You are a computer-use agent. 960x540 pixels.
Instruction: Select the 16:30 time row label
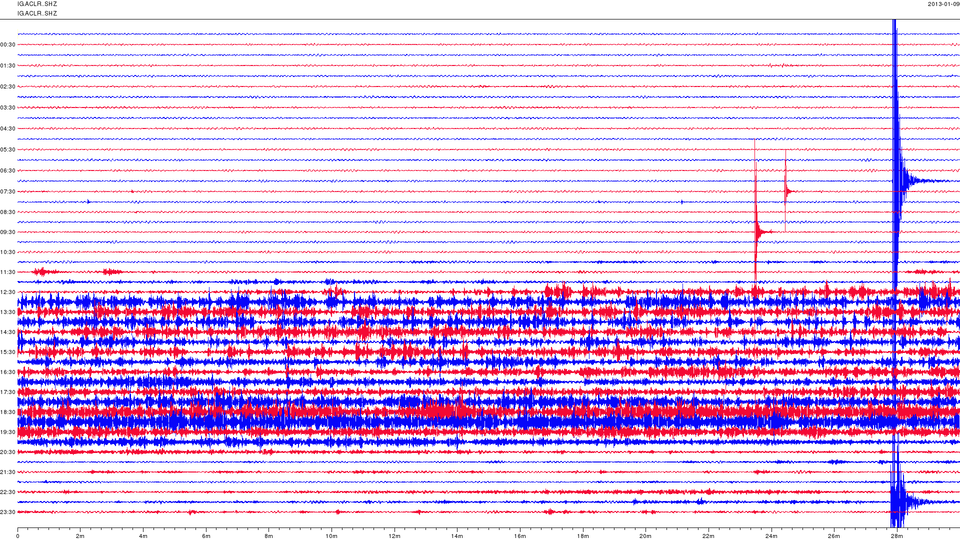(x=7, y=372)
